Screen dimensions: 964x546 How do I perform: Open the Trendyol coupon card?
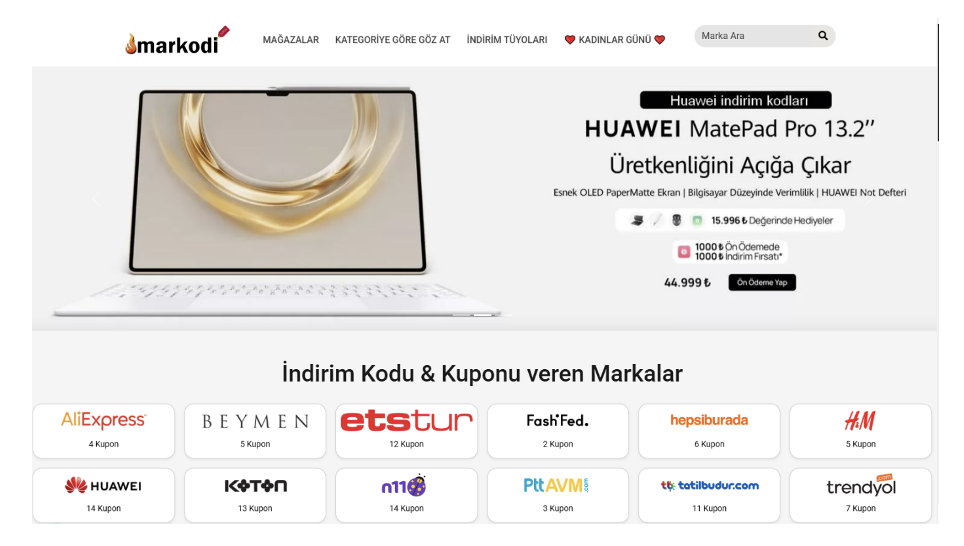[860, 496]
